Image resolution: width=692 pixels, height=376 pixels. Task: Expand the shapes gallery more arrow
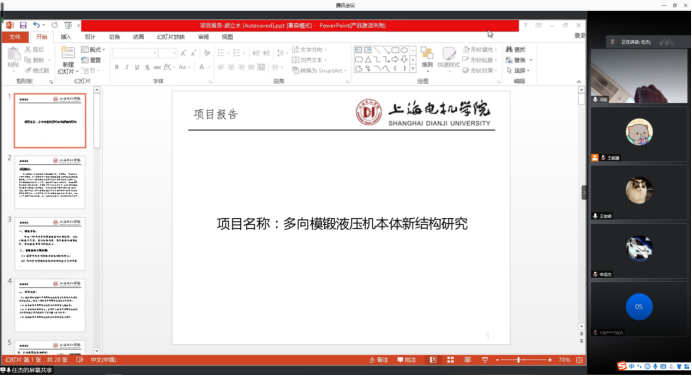(x=413, y=69)
